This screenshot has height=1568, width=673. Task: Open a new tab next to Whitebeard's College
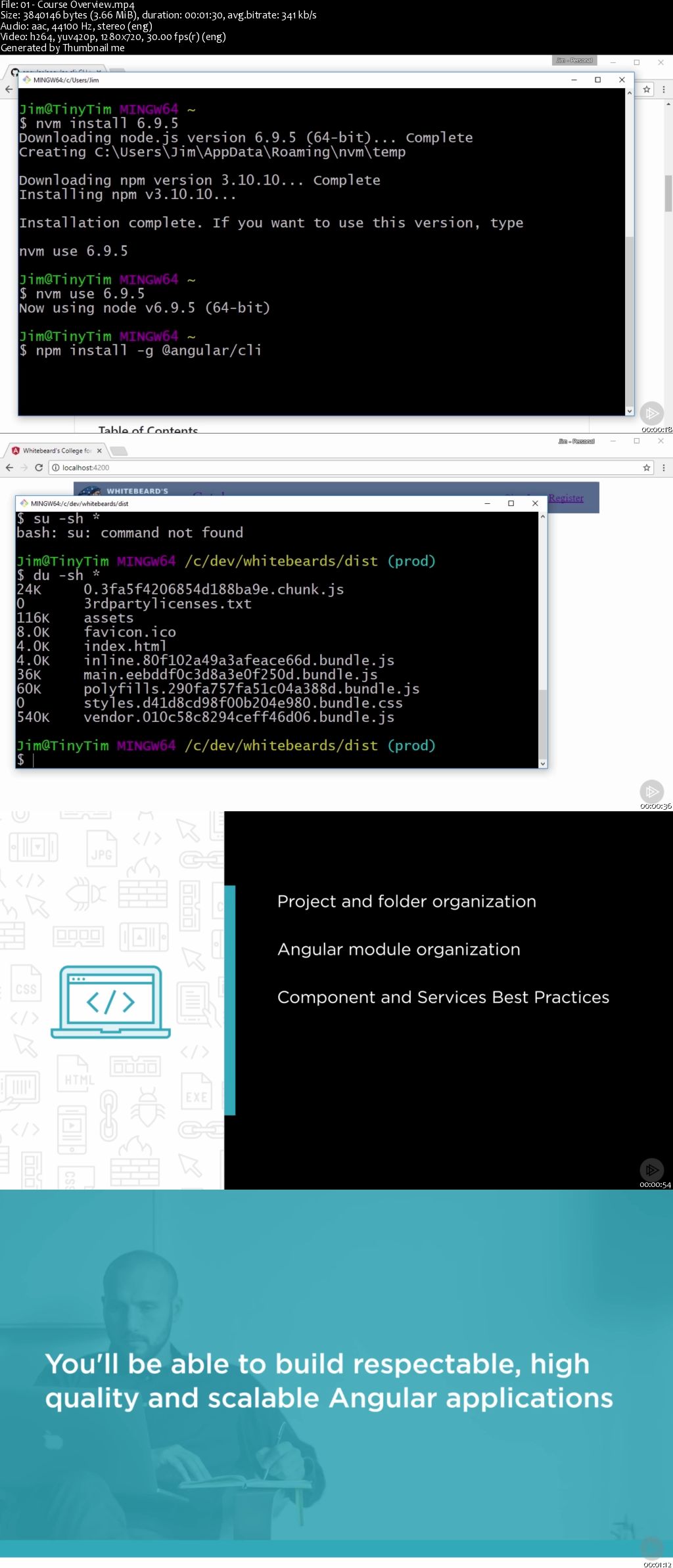click(x=119, y=451)
